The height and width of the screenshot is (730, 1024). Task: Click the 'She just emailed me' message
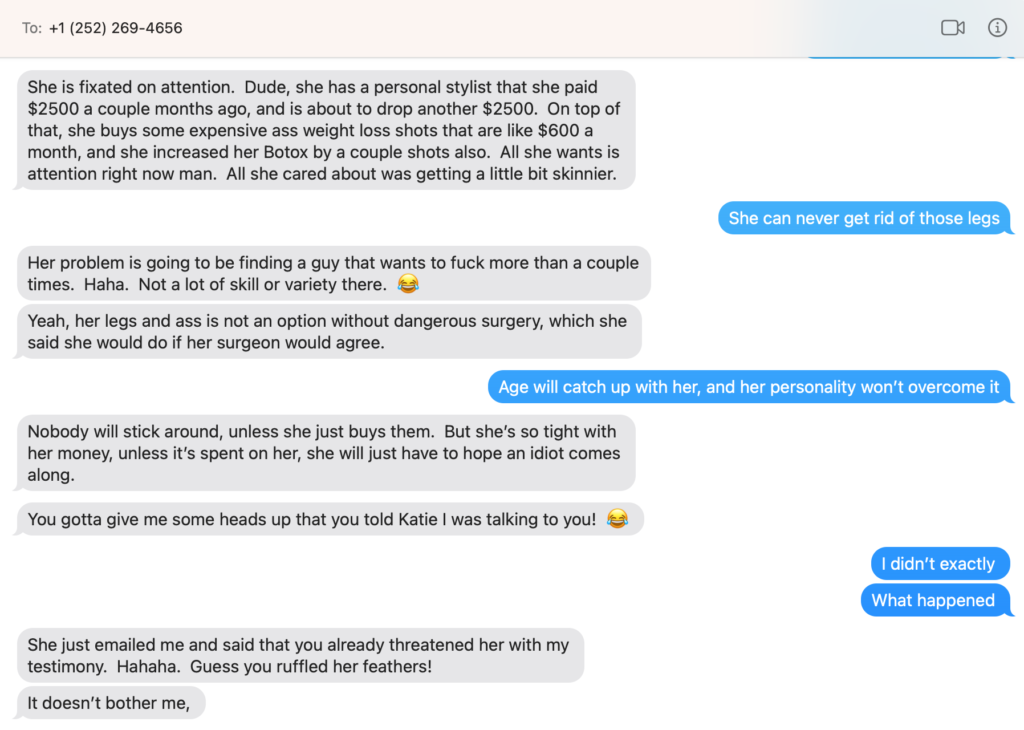pyautogui.click(x=298, y=655)
